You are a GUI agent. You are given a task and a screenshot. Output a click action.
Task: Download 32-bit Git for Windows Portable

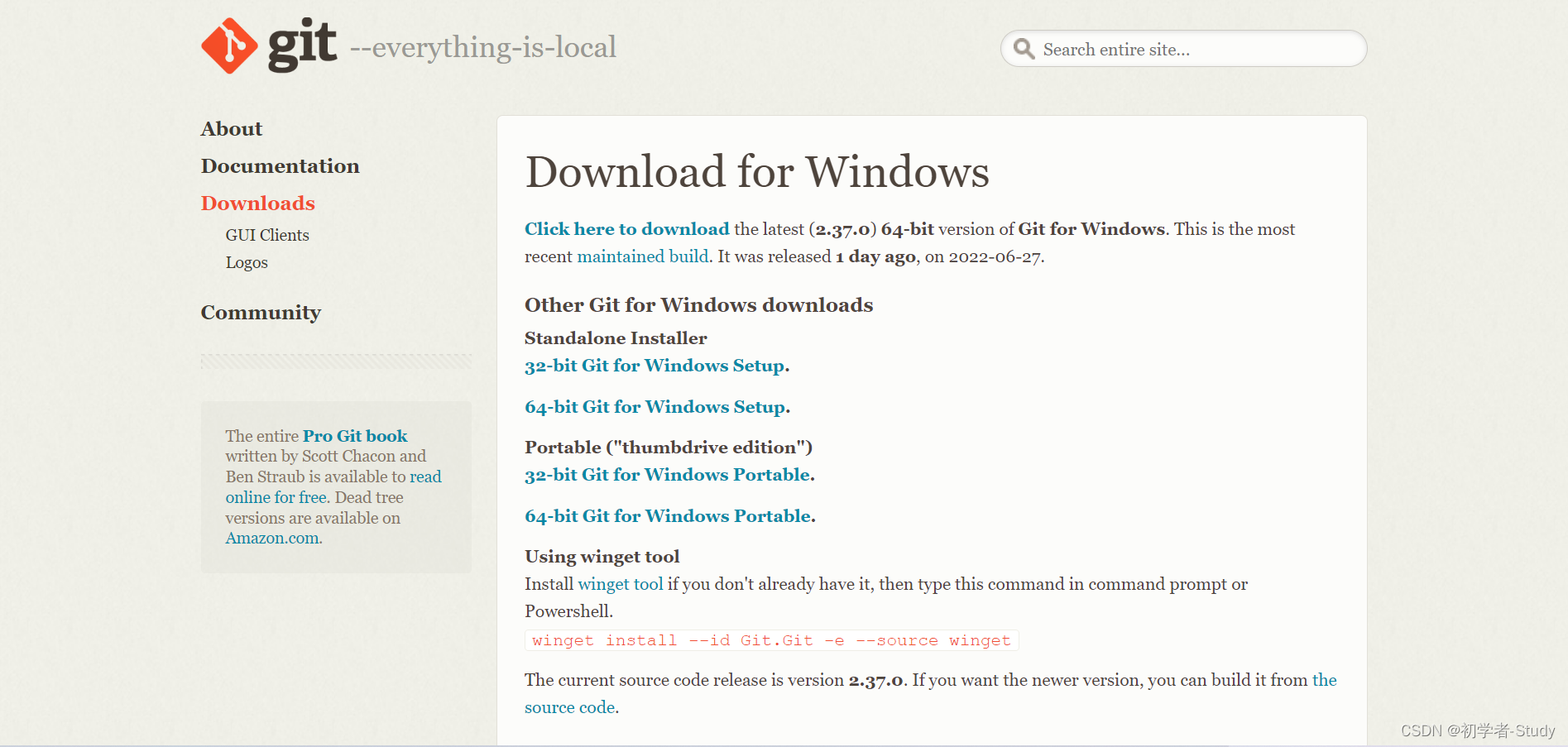pyautogui.click(x=668, y=475)
